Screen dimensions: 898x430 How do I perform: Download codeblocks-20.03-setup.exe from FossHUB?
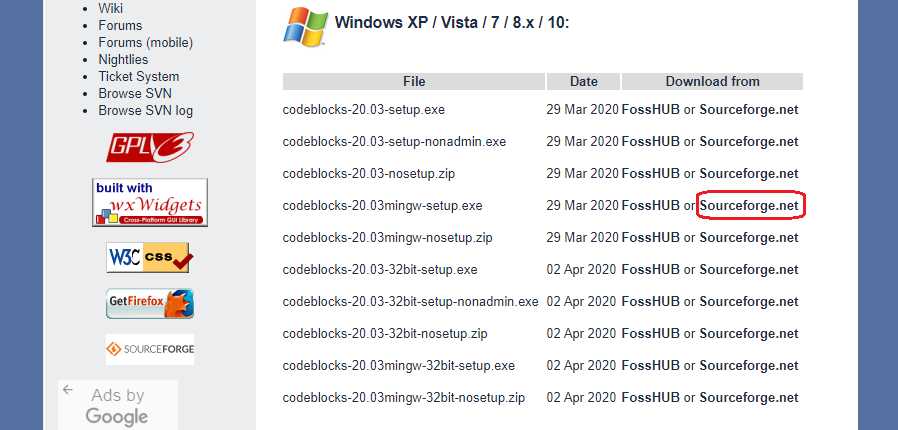pos(651,109)
